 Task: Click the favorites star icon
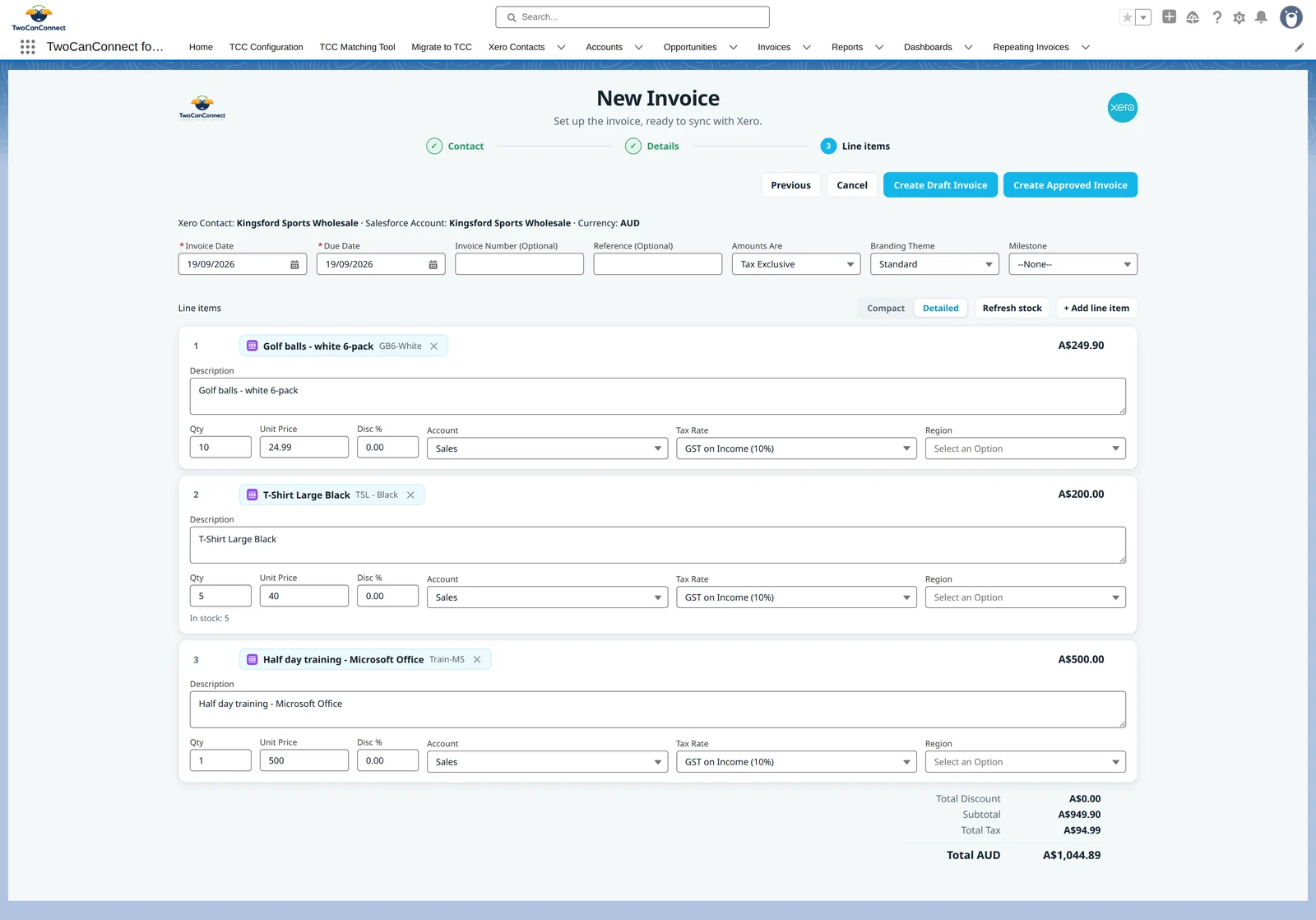pyautogui.click(x=1127, y=17)
